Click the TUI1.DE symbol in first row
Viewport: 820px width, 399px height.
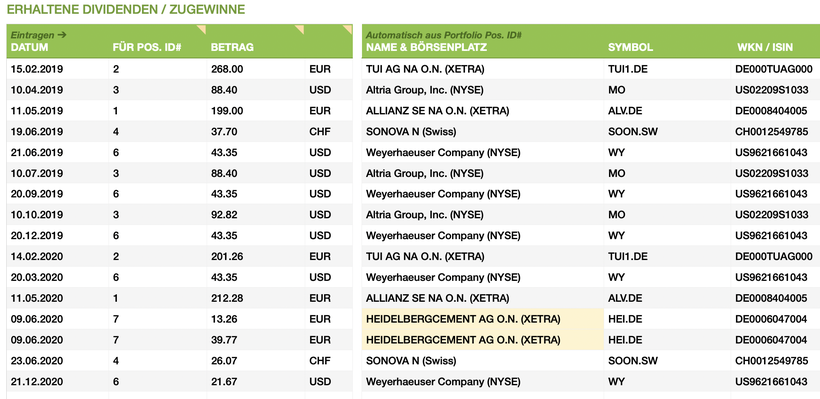pyautogui.click(x=628, y=69)
